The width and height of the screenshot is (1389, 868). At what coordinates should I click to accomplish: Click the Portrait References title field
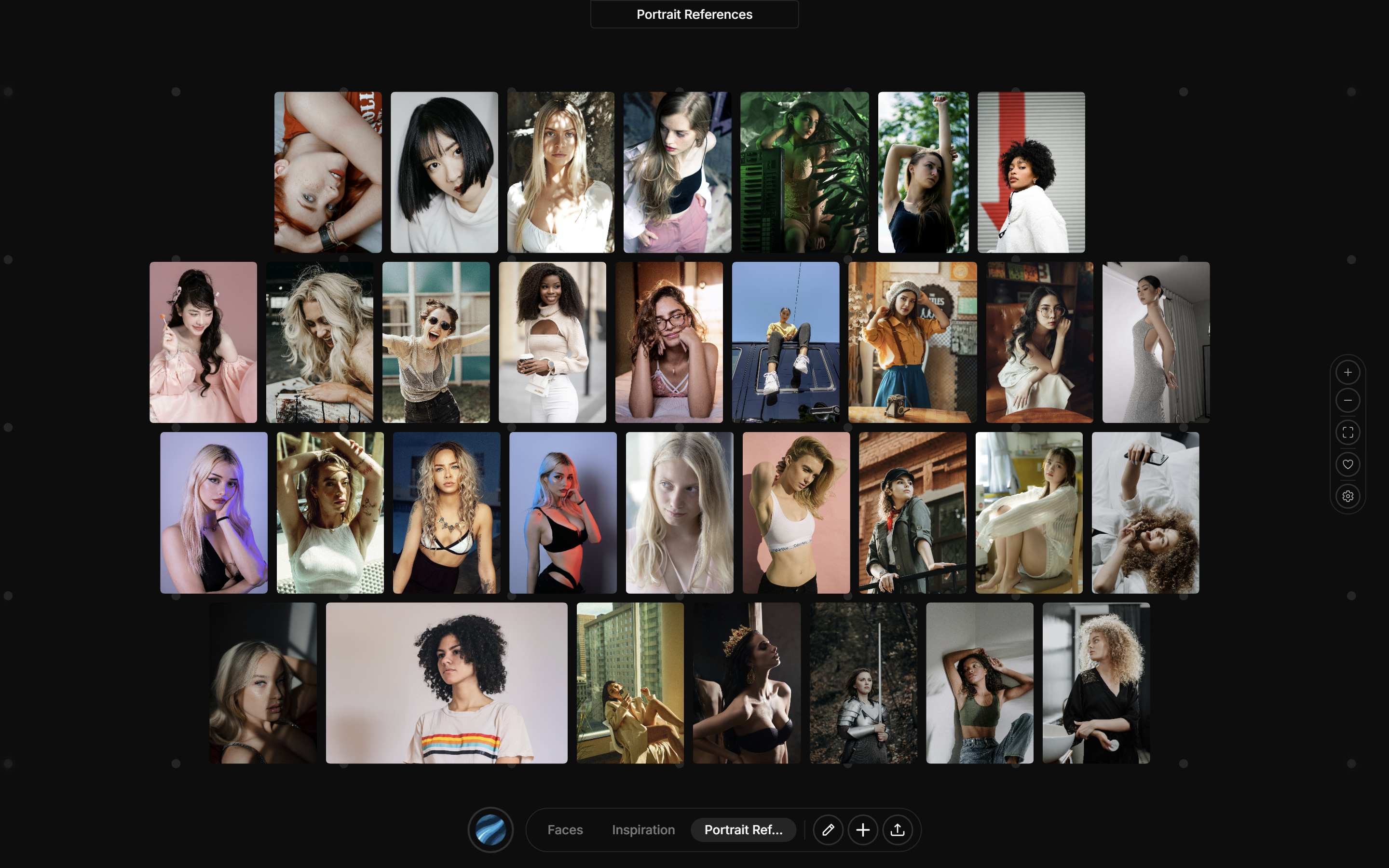click(694, 14)
